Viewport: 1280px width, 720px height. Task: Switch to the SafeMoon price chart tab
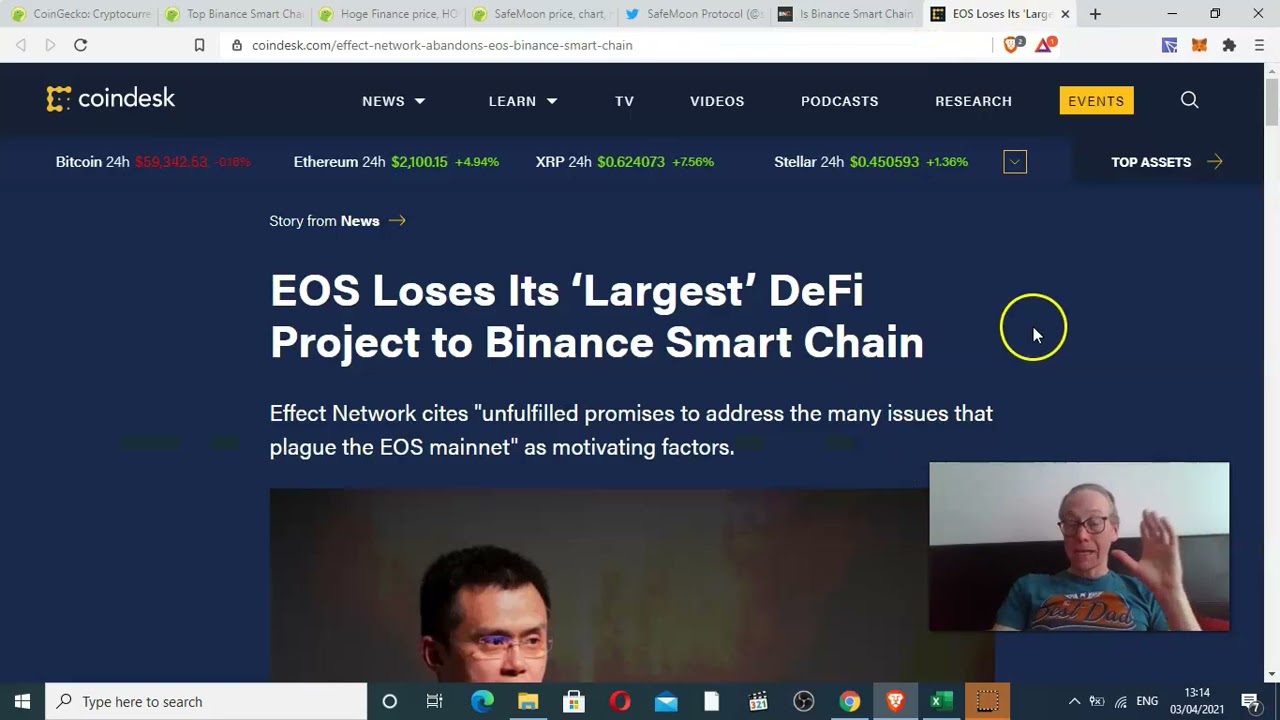[541, 14]
